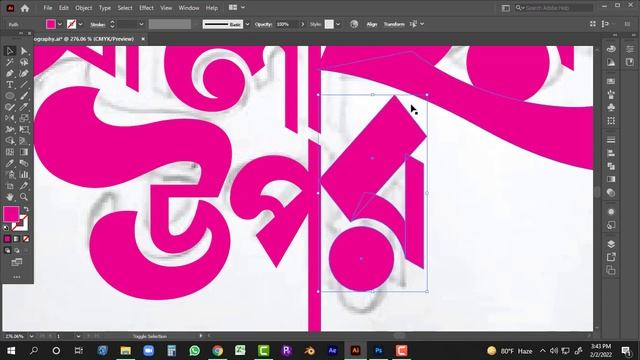This screenshot has height=360, width=640.
Task: Select the Gradient tool
Action: (24, 152)
